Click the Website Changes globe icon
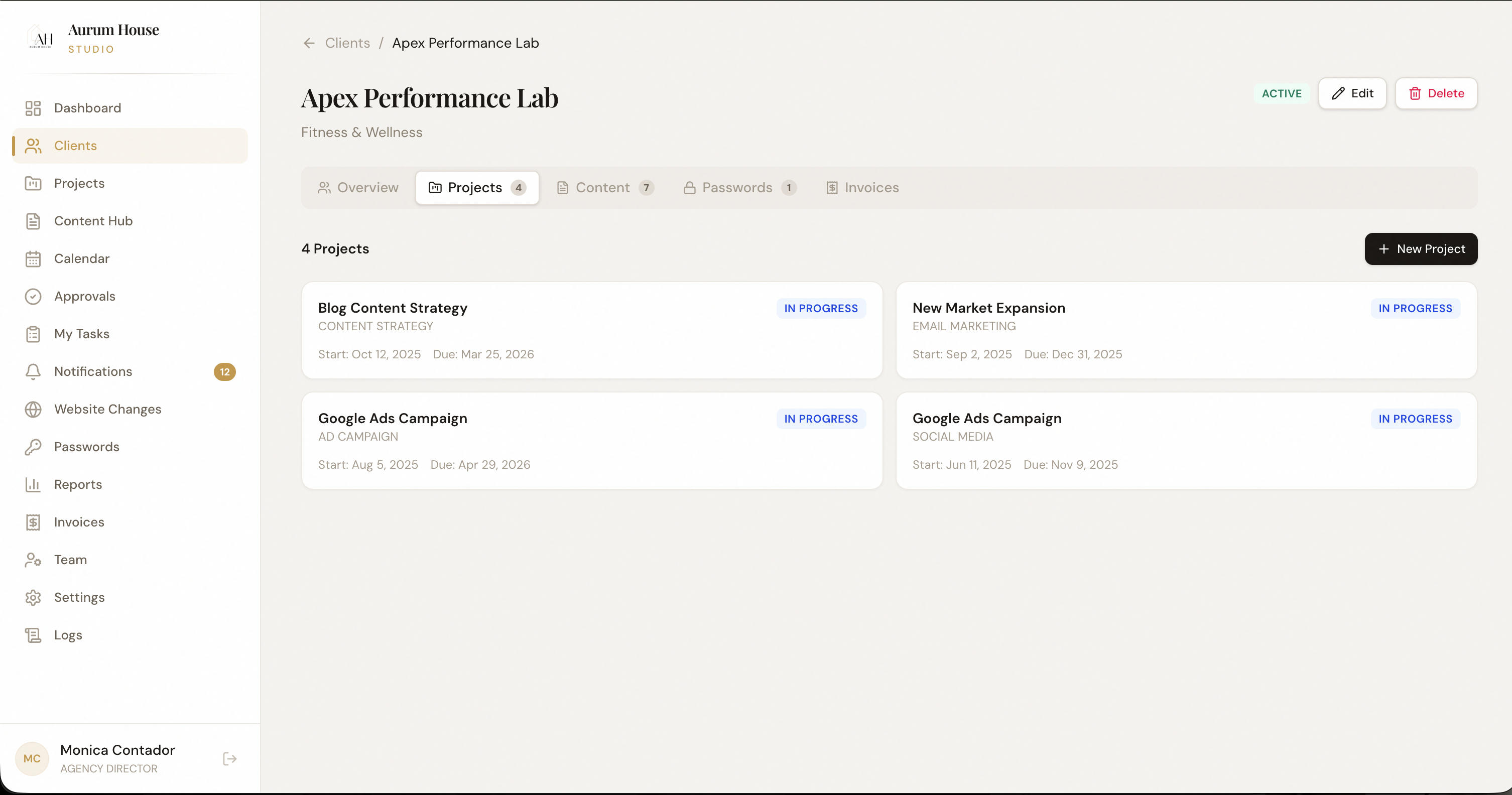 point(33,409)
